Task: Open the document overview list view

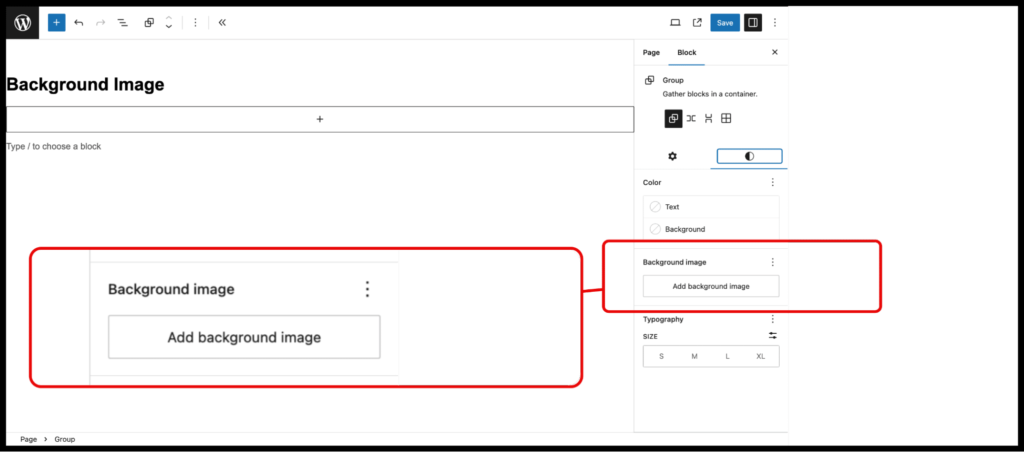Action: click(x=122, y=22)
